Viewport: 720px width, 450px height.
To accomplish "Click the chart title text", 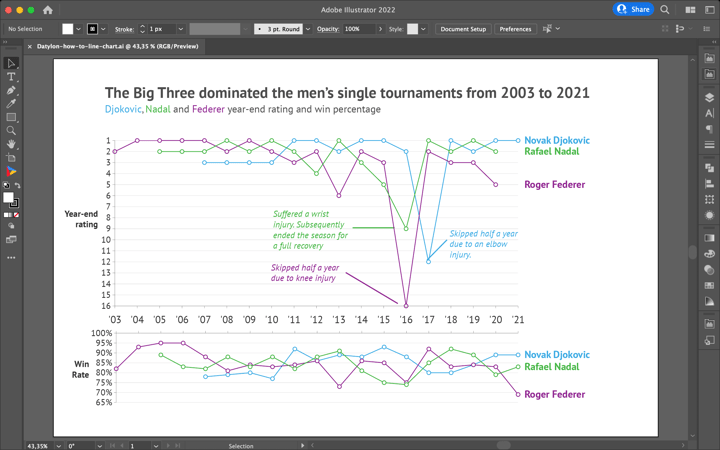I will pos(347,93).
